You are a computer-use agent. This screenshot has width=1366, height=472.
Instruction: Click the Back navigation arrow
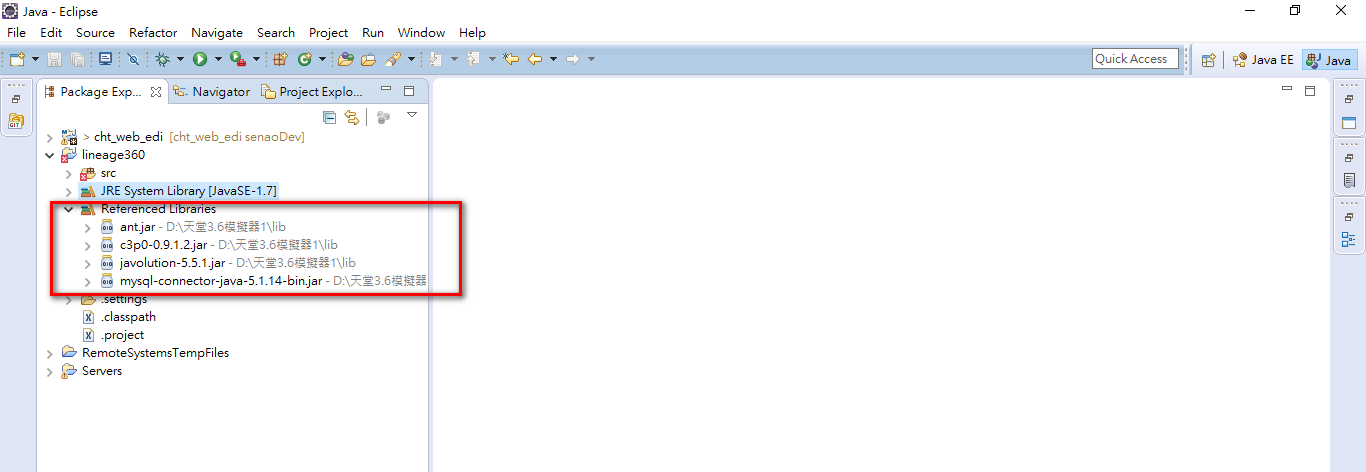[x=535, y=59]
